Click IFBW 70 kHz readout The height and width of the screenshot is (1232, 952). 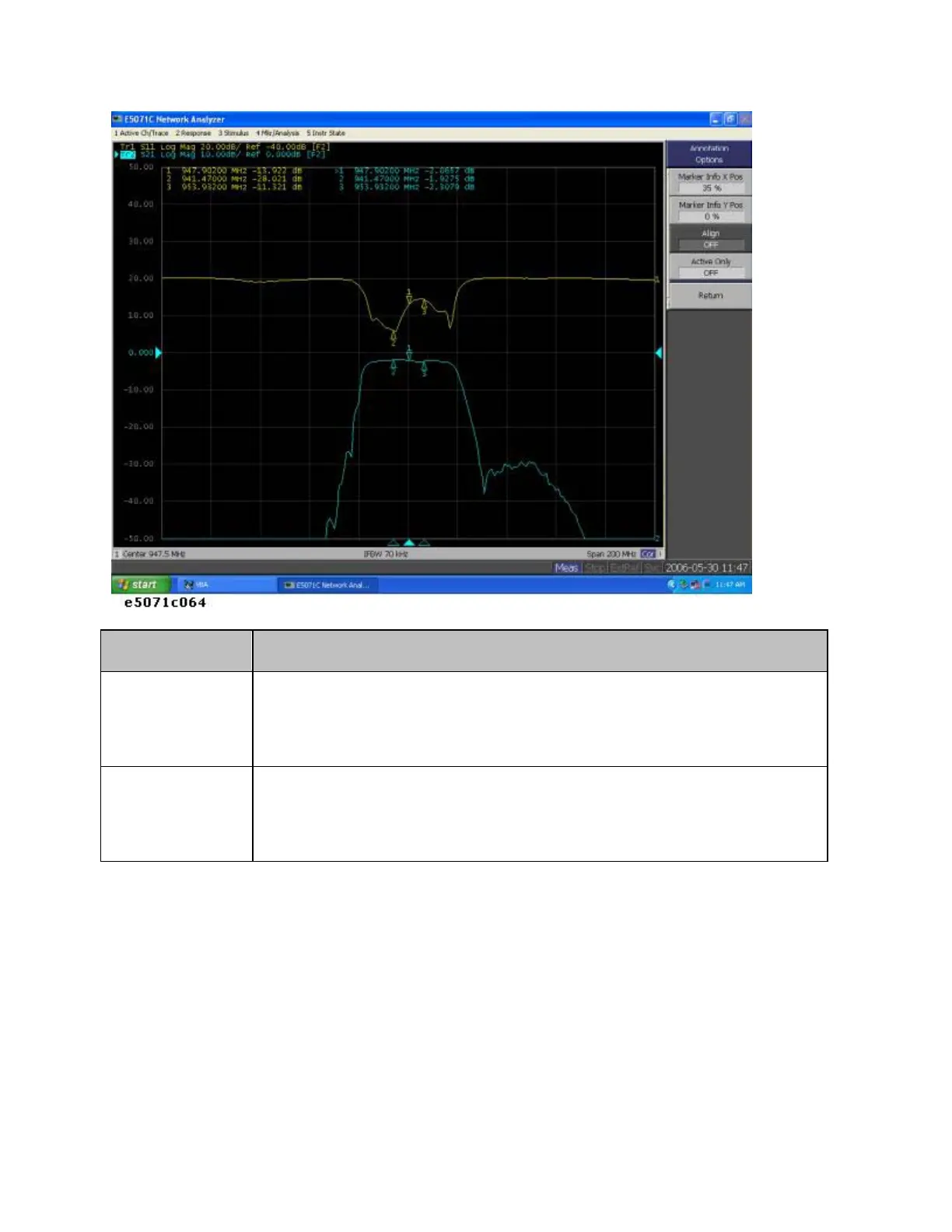386,554
